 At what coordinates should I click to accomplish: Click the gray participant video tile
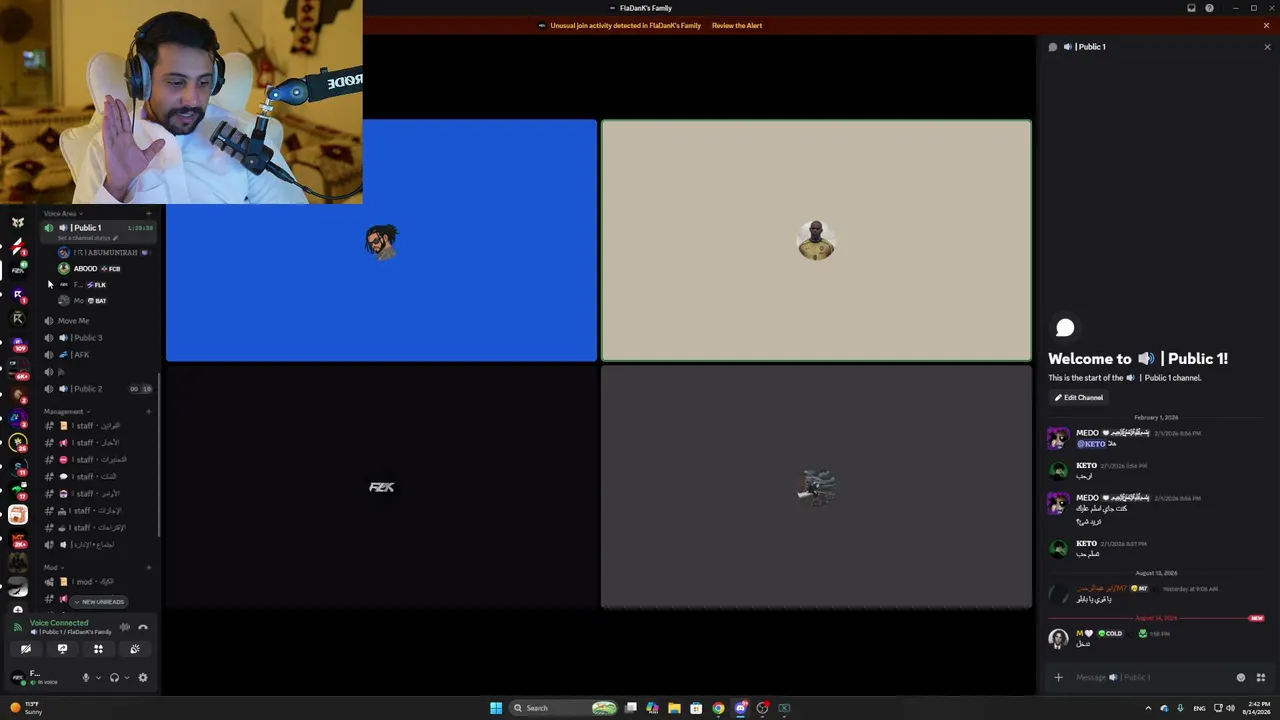click(816, 487)
